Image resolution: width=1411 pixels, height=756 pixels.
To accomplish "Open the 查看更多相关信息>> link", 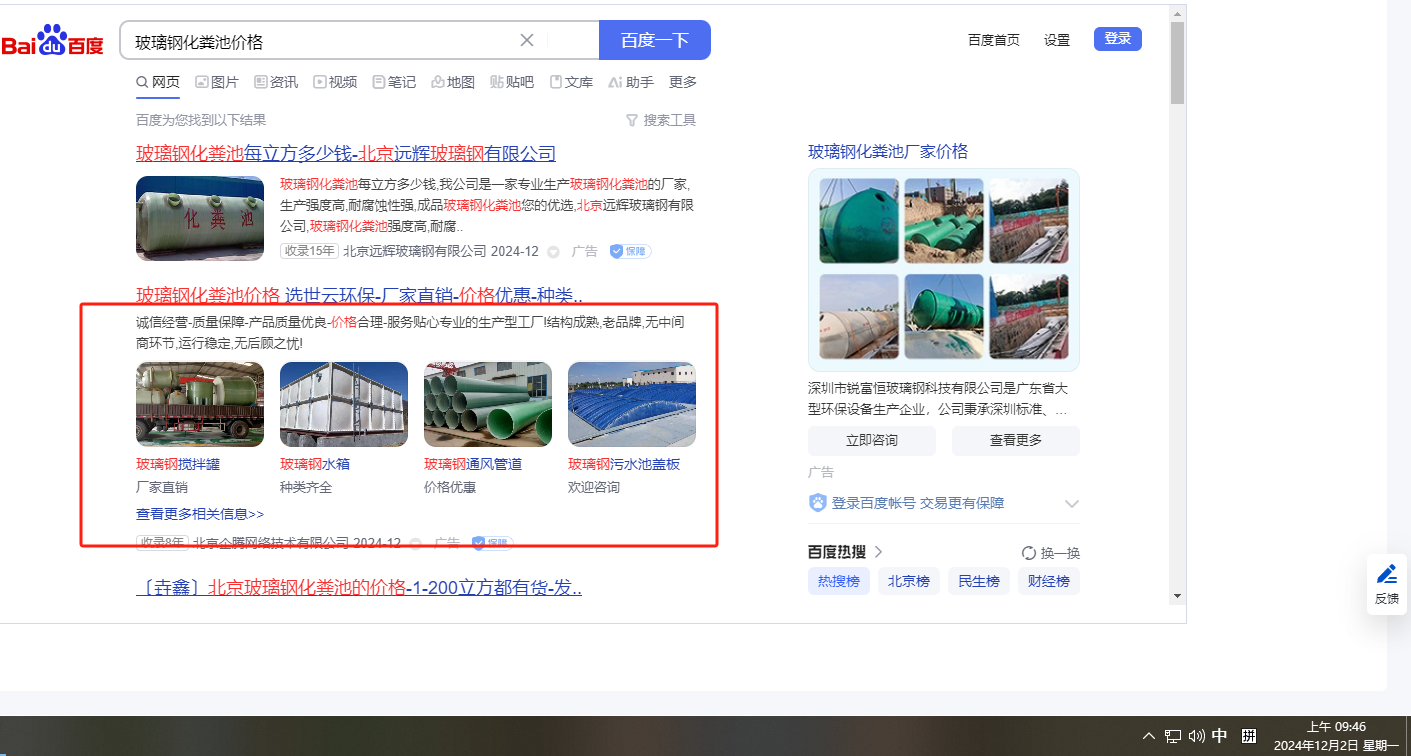I will coord(200,514).
